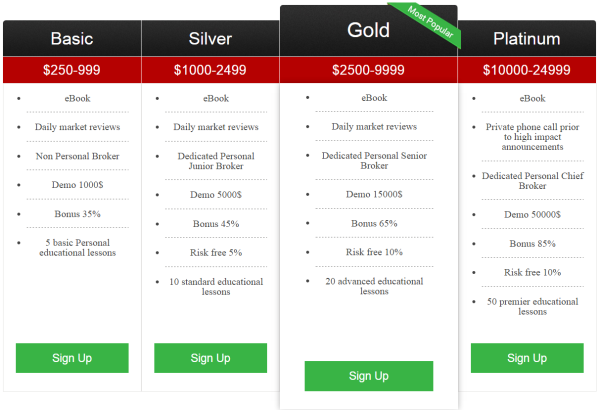Click Dedicated Personal Junior Broker item
600x410 pixels.
(x=216, y=161)
